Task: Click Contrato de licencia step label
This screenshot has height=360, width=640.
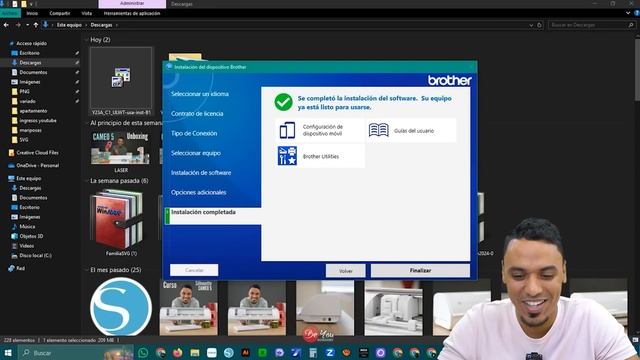Action: tap(197, 113)
